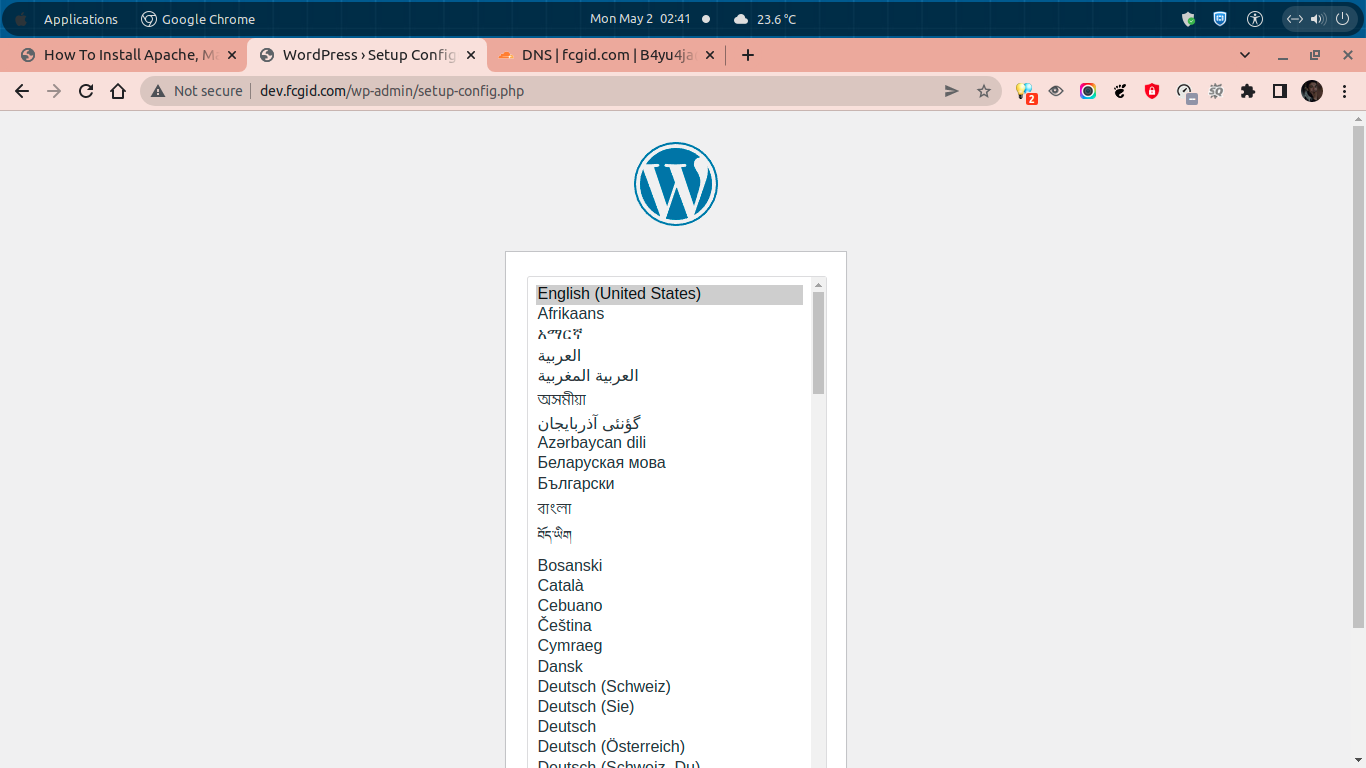1366x768 pixels.
Task: Open the power menu icon
Action: (1342, 19)
